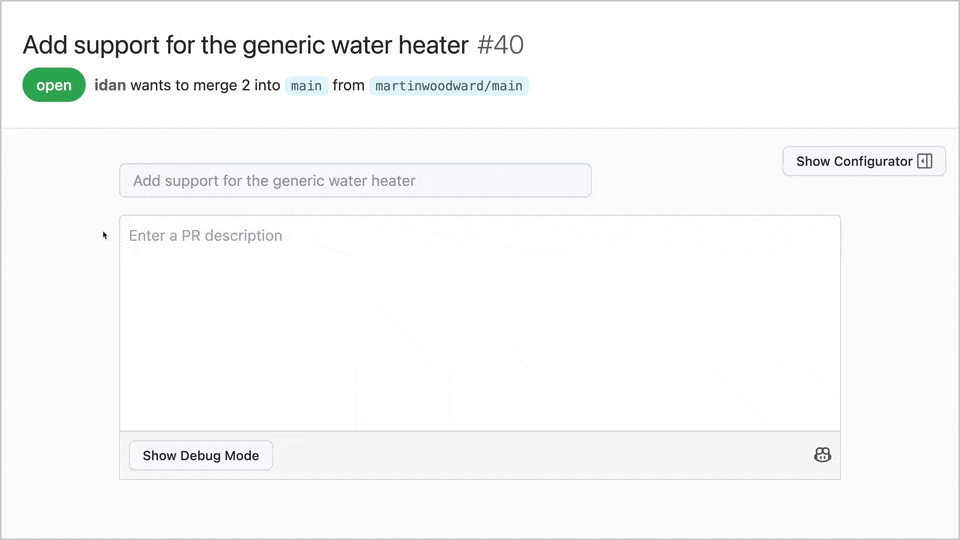Toggle Show Debug Mode
This screenshot has height=540, width=960.
201,456
